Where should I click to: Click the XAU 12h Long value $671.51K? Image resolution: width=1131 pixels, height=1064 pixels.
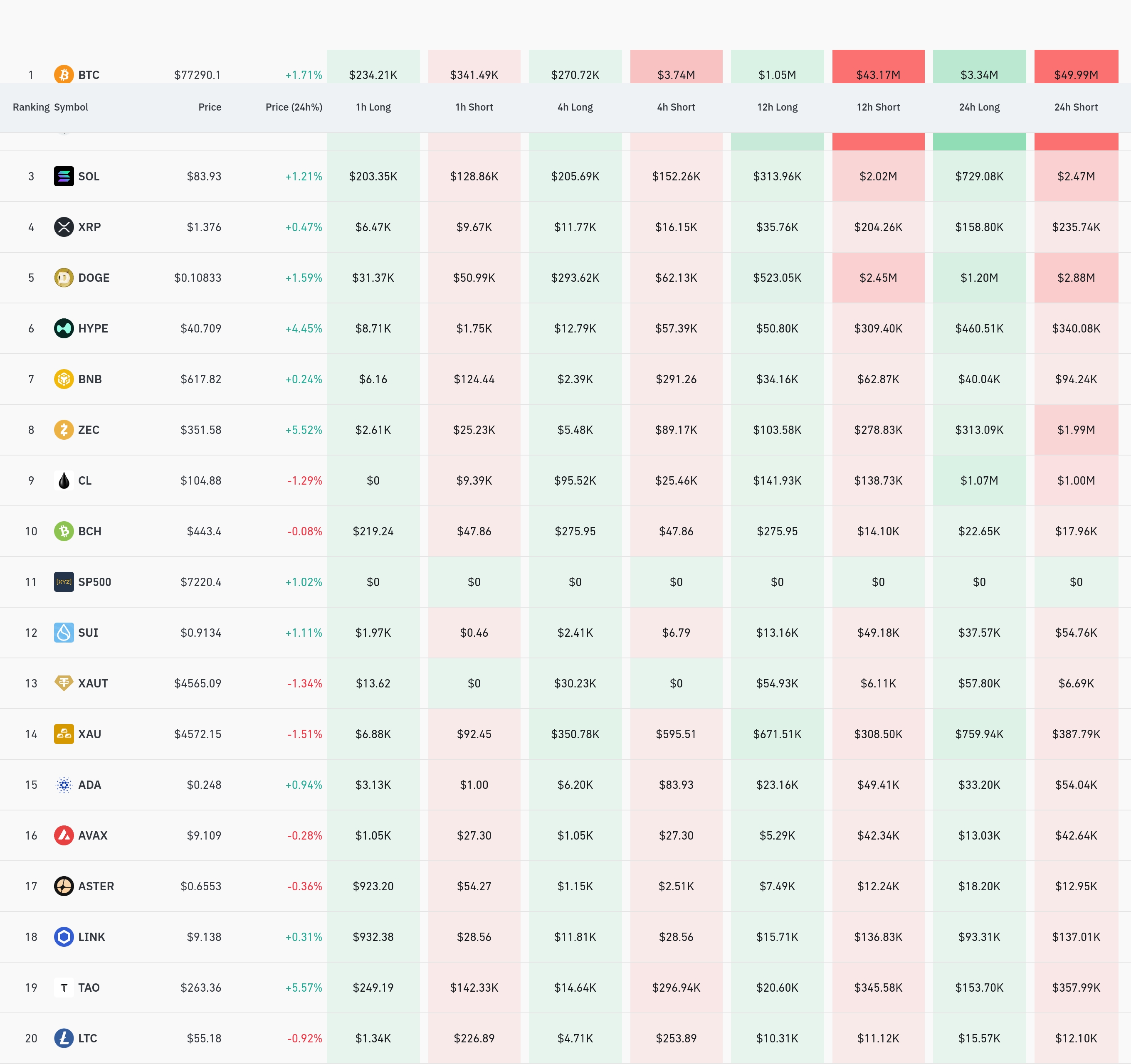[x=777, y=734]
